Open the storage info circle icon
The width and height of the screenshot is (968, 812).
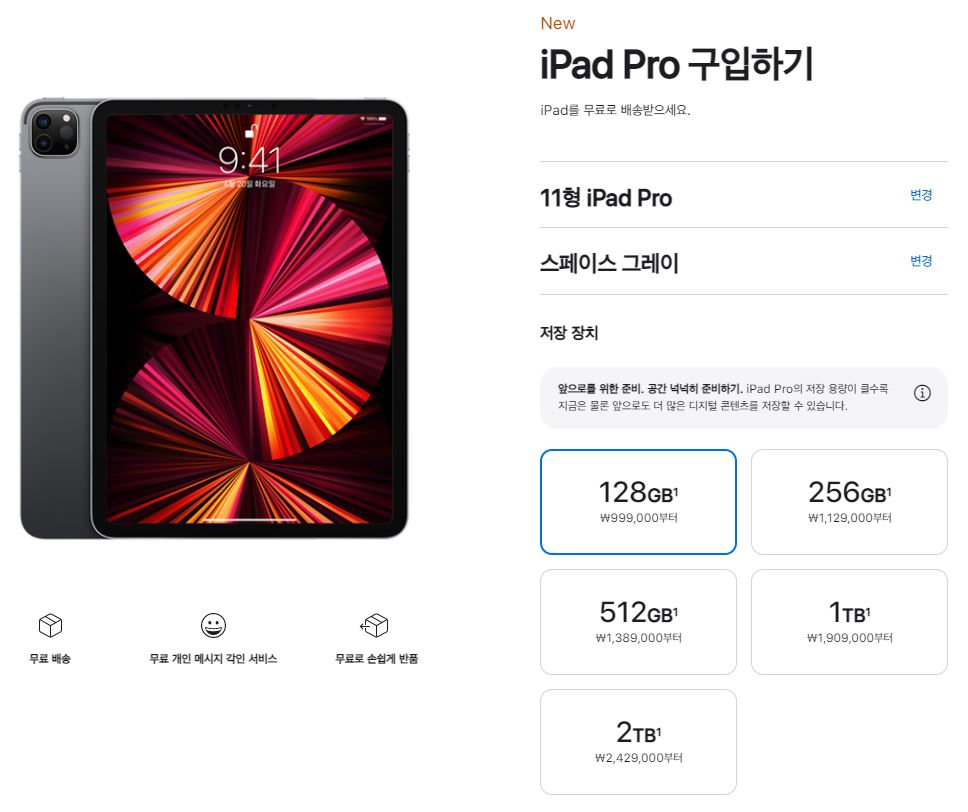point(922,393)
